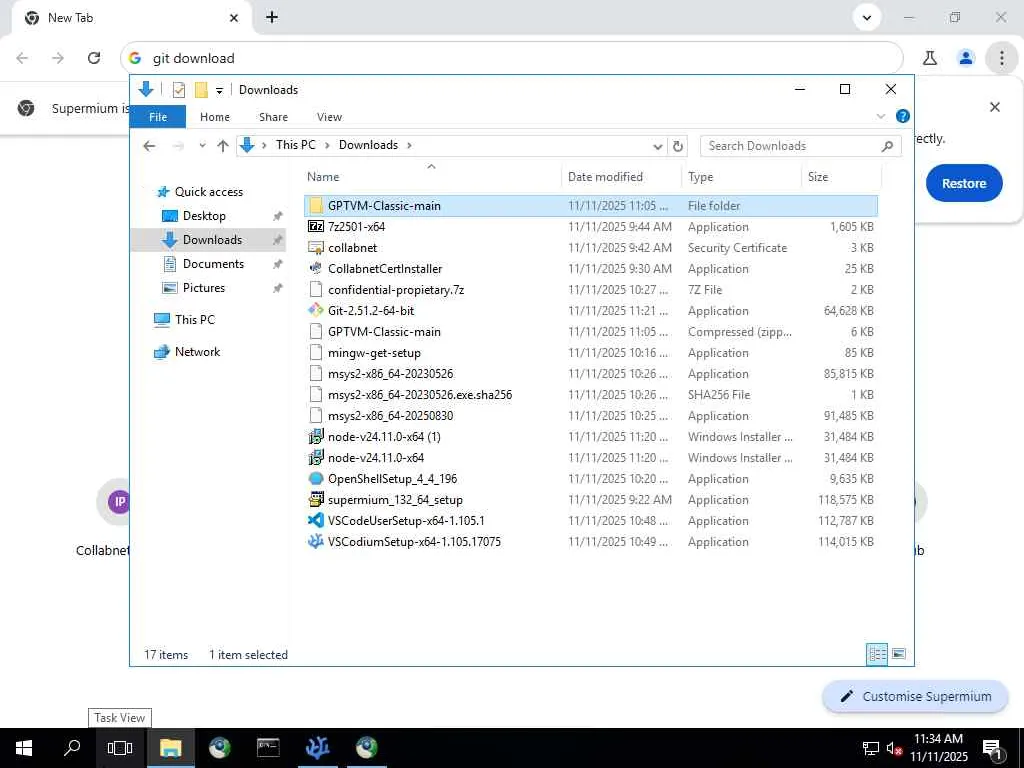Dismiss the Supermium restore notification
Viewport: 1024px width, 768px height.
995,107
